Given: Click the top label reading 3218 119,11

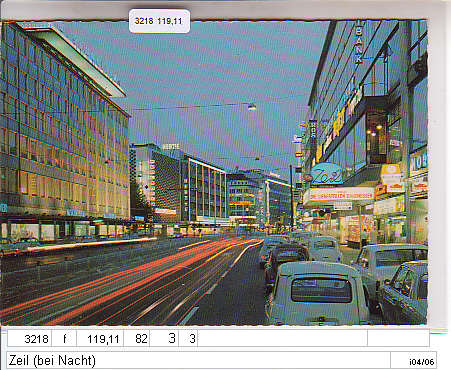Looking at the screenshot, I should [159, 21].
